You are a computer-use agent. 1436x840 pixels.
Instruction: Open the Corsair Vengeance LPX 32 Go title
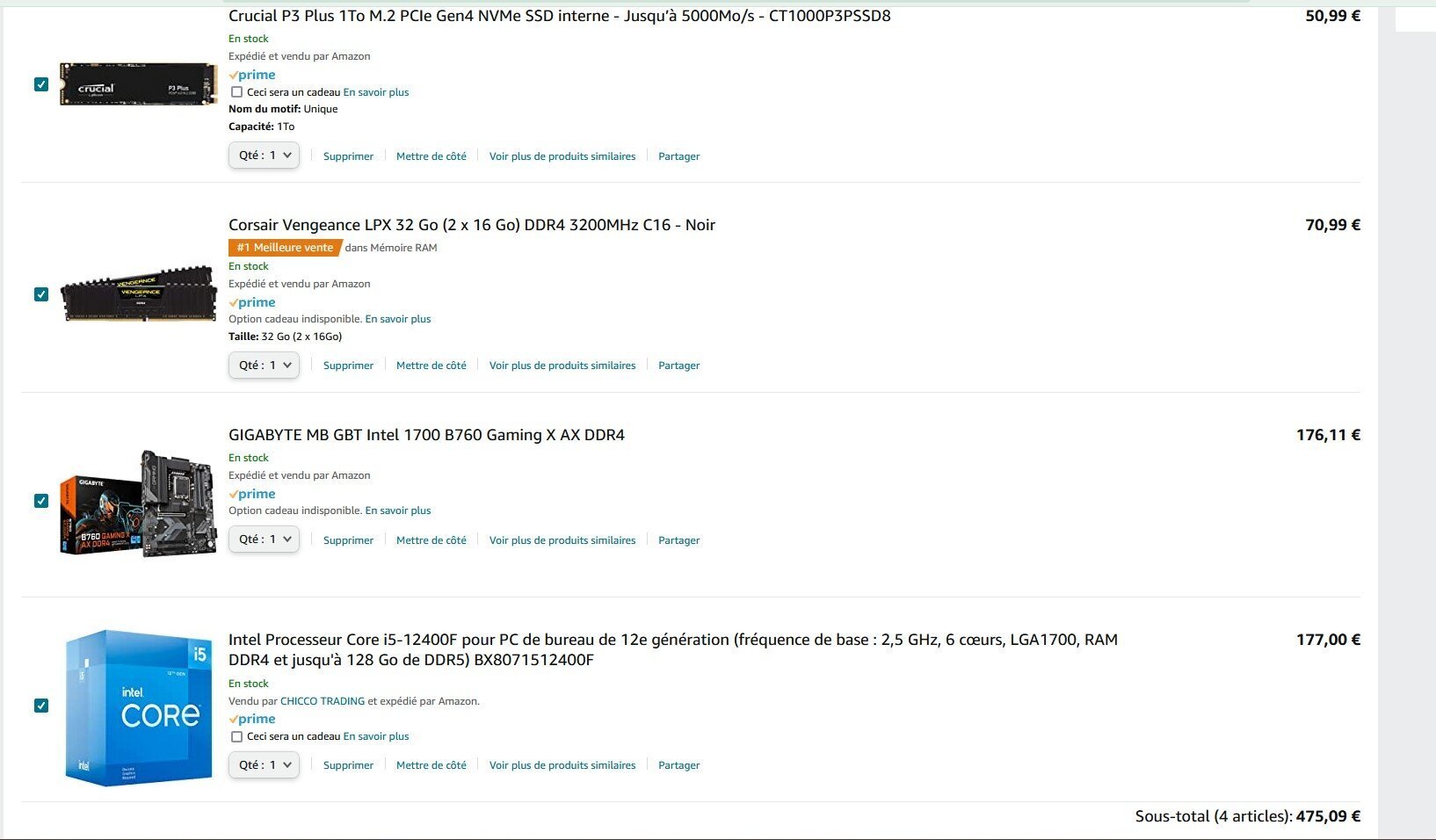[472, 225]
